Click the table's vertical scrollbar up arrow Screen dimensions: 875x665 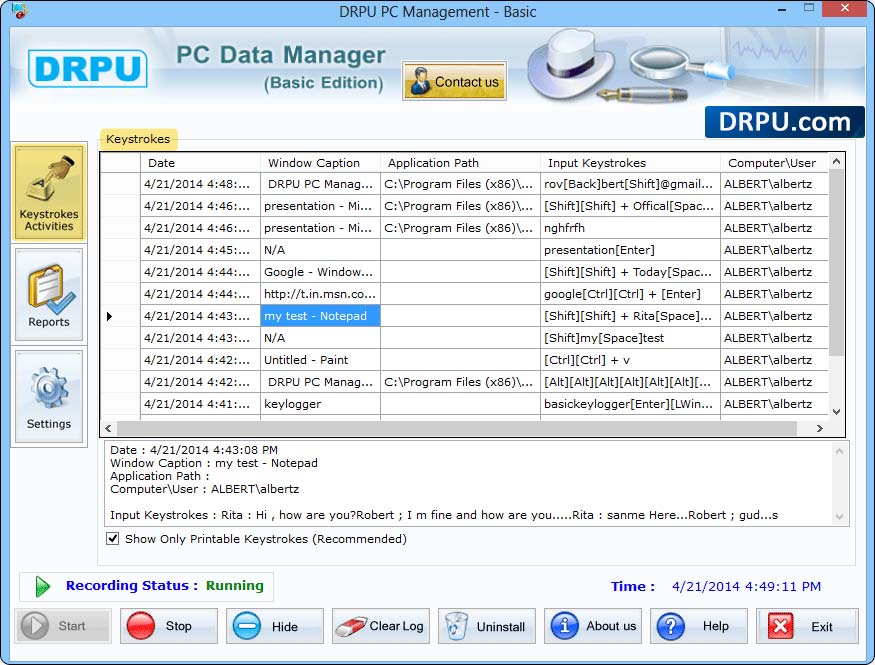point(836,162)
